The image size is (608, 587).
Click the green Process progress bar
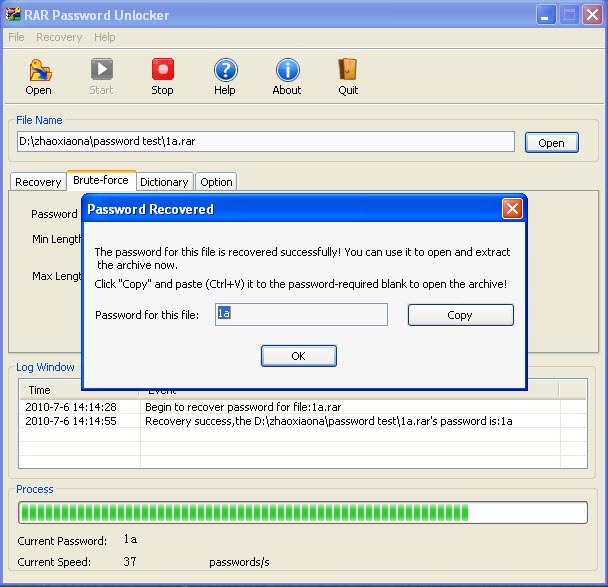pyautogui.click(x=303, y=513)
